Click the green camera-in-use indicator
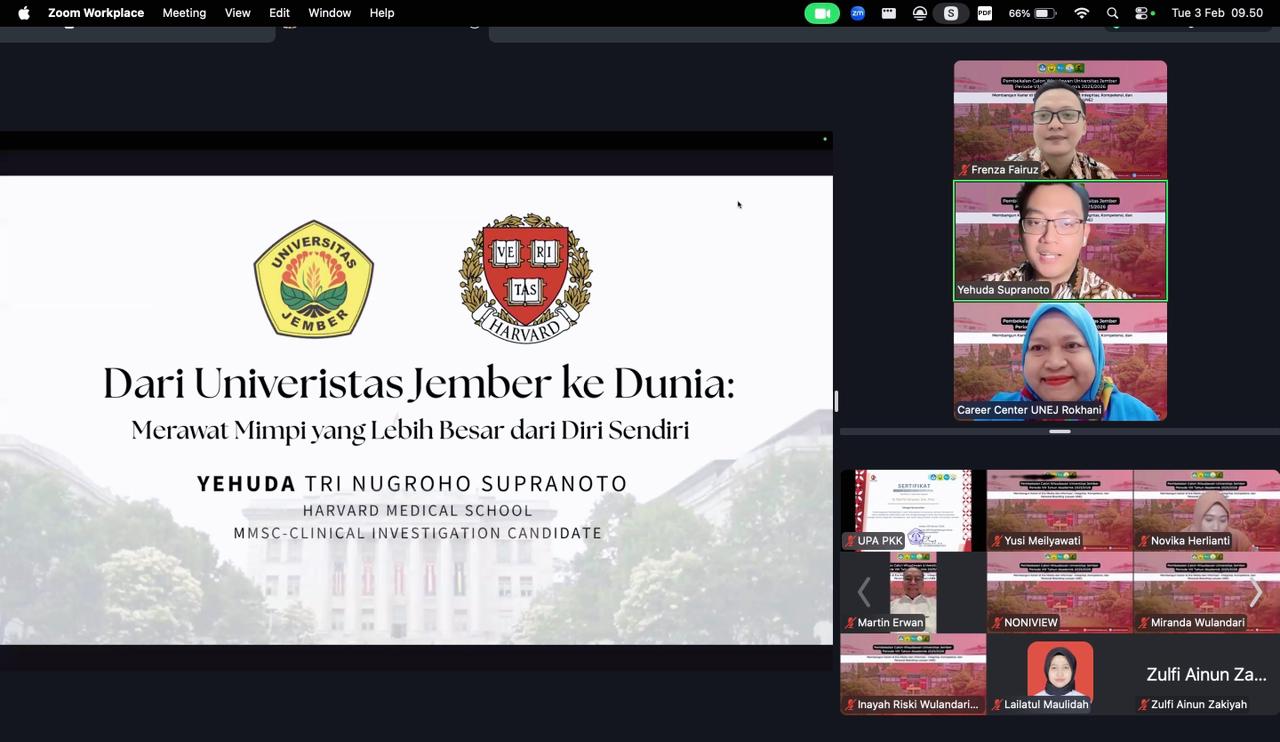1280x742 pixels. (821, 13)
